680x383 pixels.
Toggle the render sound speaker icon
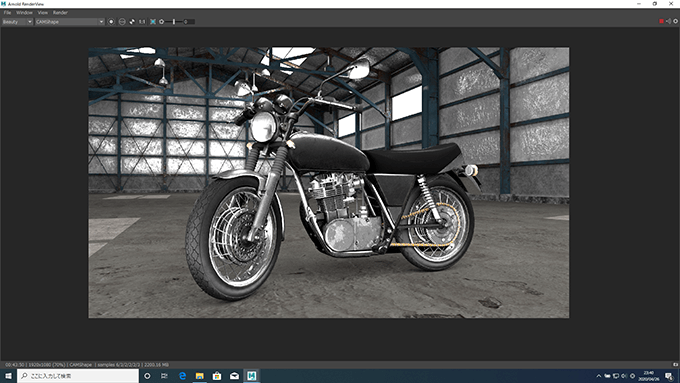(x=668, y=21)
